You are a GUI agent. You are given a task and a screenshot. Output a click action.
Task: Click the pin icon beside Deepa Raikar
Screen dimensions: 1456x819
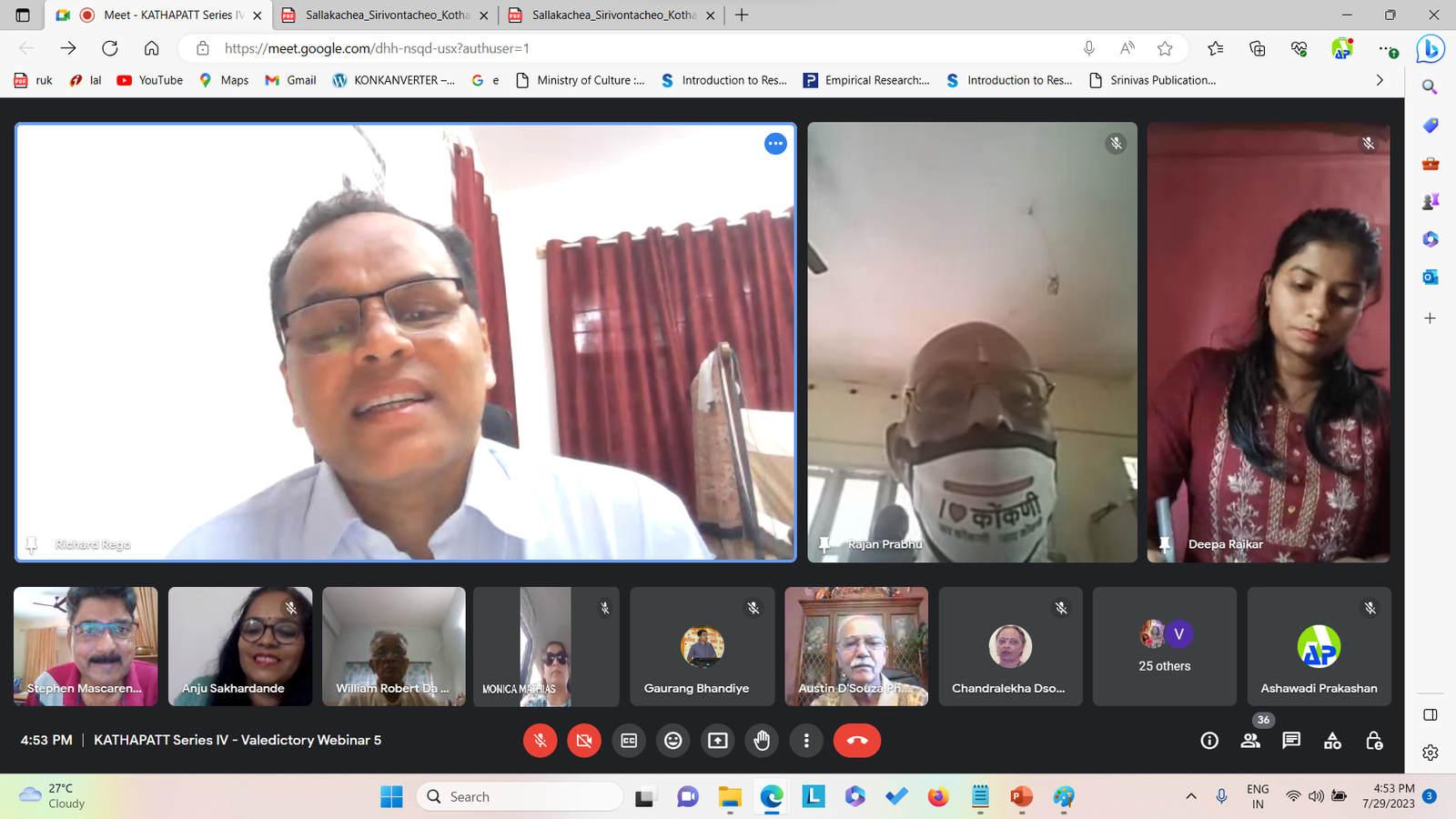pyautogui.click(x=1165, y=544)
